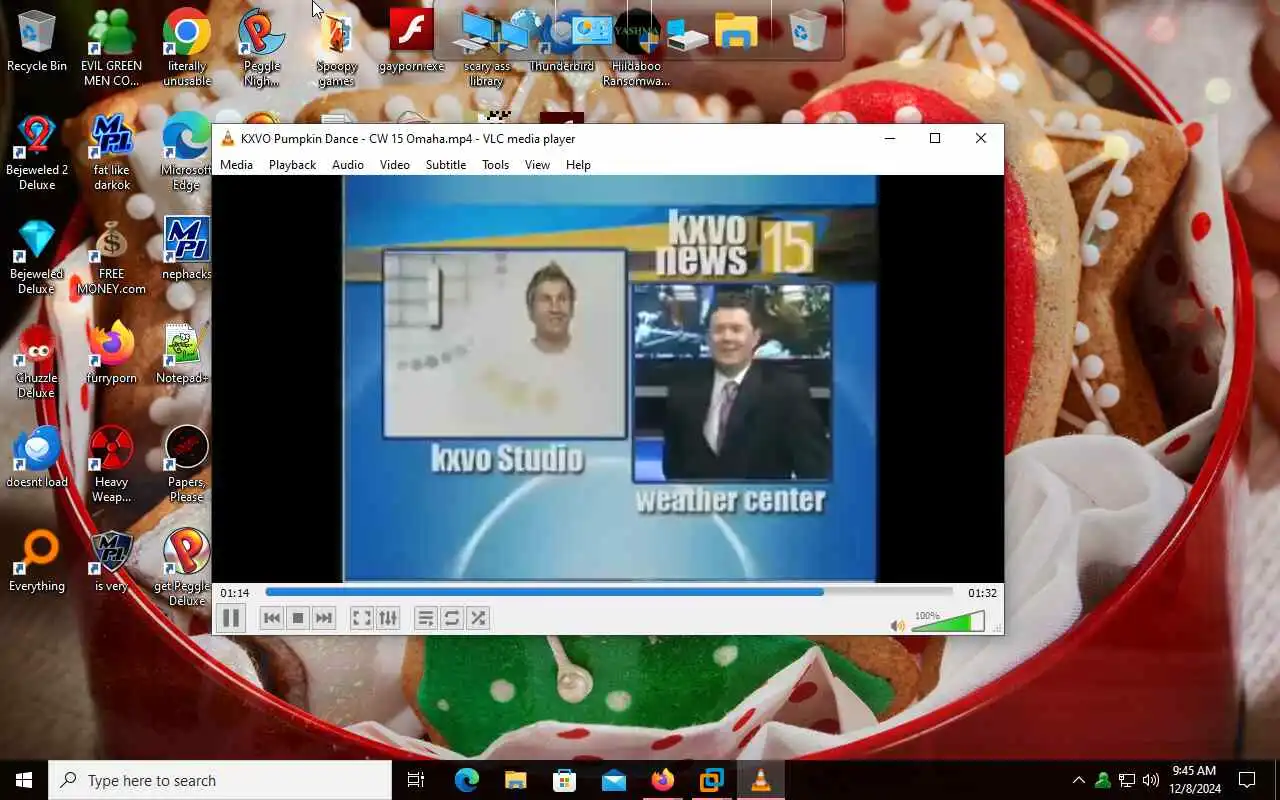Image resolution: width=1280 pixels, height=800 pixels.
Task: Click the 'Type here to search' box
Action: pos(220,780)
